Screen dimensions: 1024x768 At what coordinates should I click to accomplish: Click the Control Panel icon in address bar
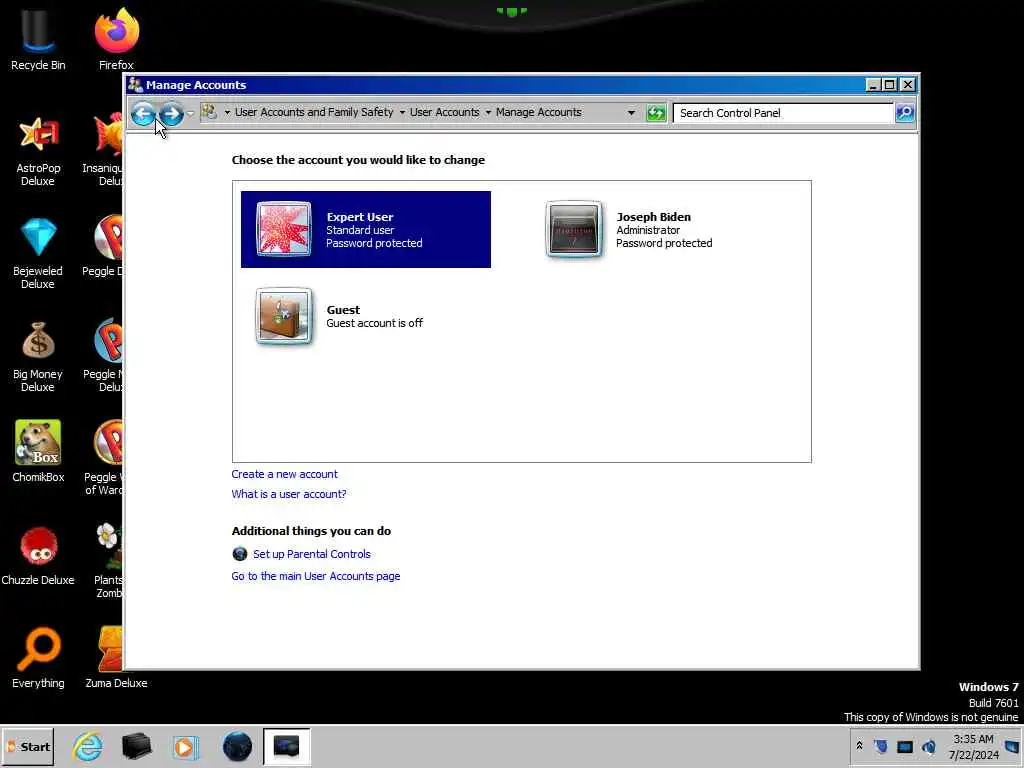209,112
